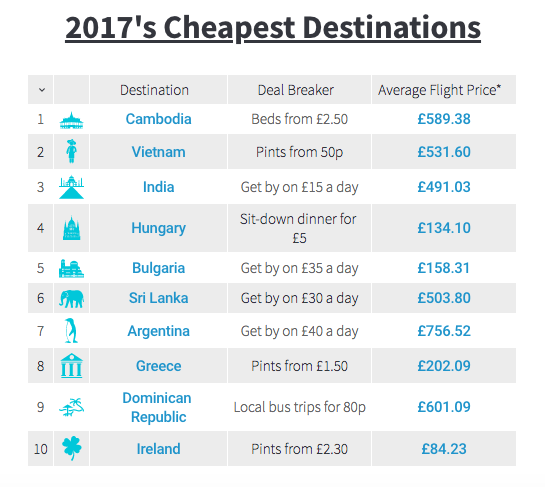This screenshot has height=487, width=545.
Task: Click the Argentina penguin icon
Action: click(71, 330)
